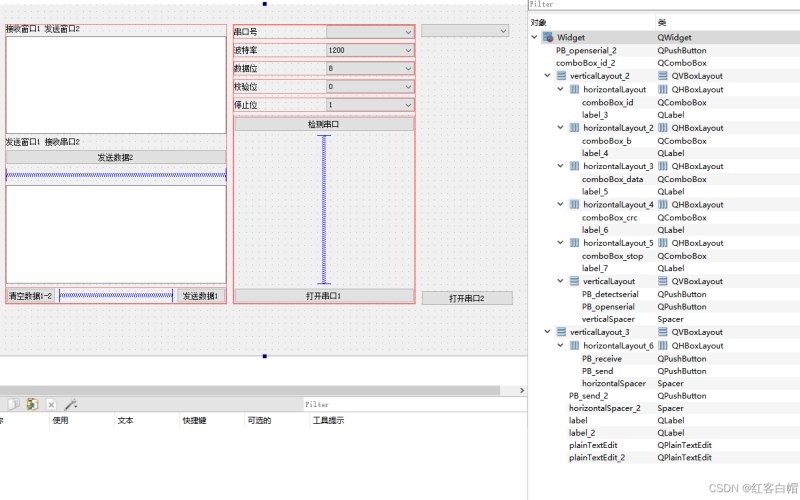Screen dimensions: 800x500
Task: Select horizontal spacer between 清空数据1-2 and 发送数据1
Action: 116,295
